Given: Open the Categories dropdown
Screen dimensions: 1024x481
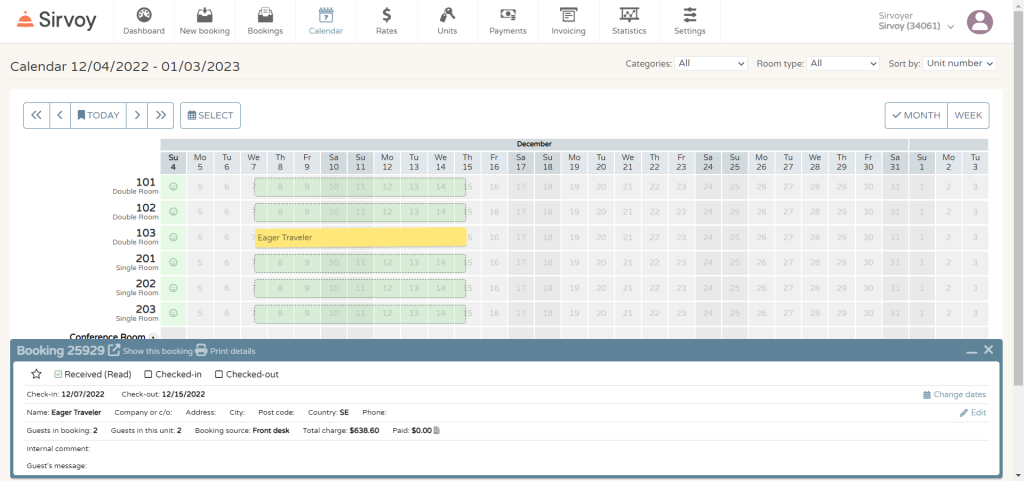Looking at the screenshot, I should 711,63.
